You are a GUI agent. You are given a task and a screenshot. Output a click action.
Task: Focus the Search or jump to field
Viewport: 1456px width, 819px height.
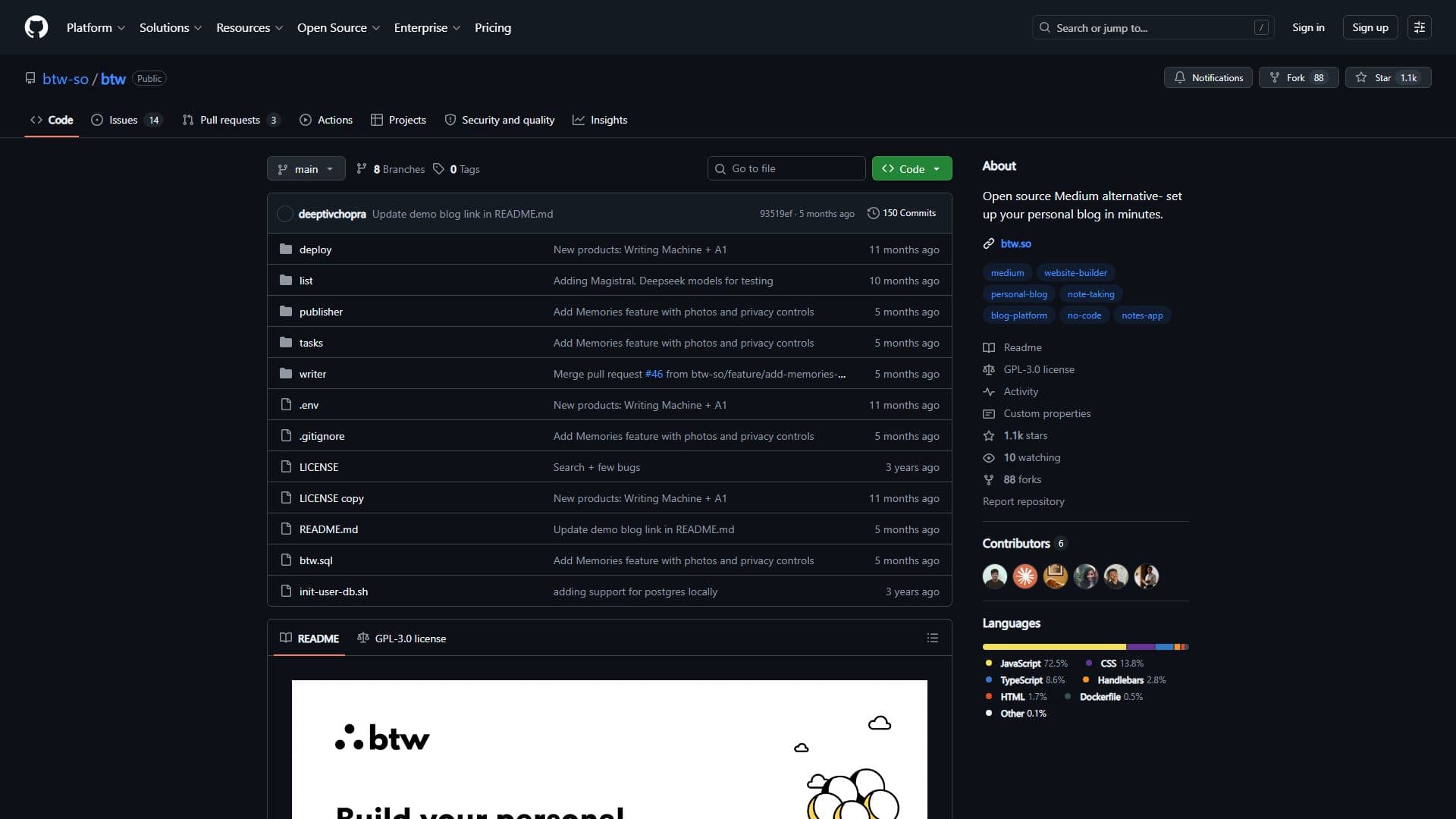1153,27
